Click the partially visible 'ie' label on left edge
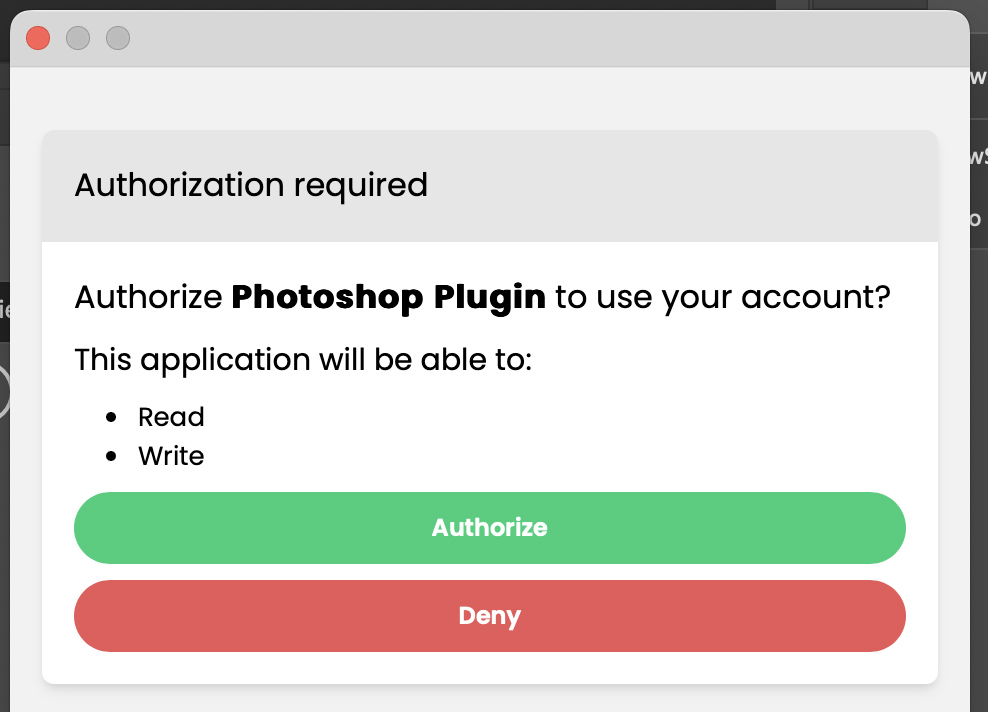Screen dimensions: 988x712 [x=5, y=311]
